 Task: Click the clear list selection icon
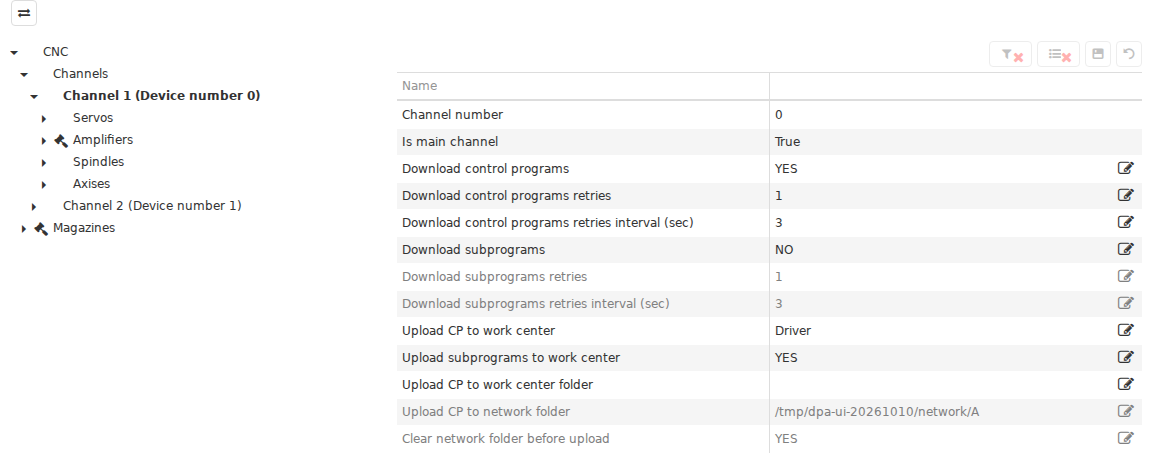pos(1058,54)
